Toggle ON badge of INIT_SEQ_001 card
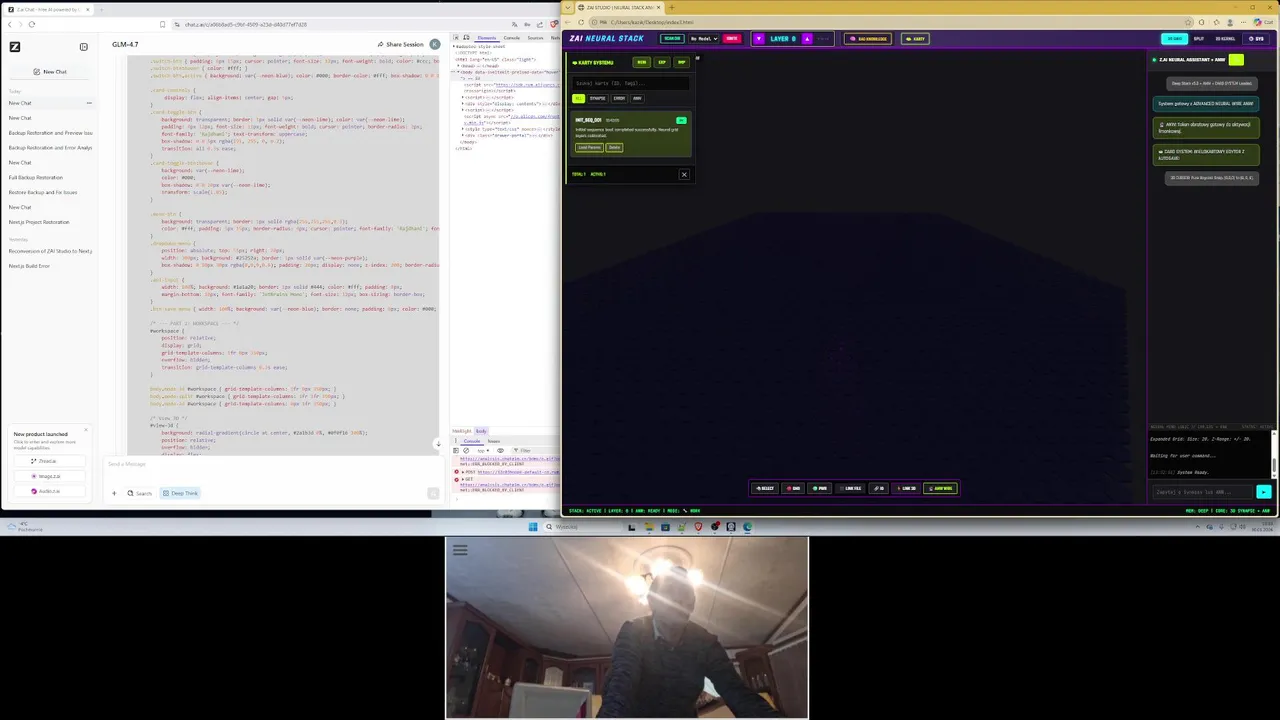Screen dimensions: 1280x720 click(x=681, y=120)
